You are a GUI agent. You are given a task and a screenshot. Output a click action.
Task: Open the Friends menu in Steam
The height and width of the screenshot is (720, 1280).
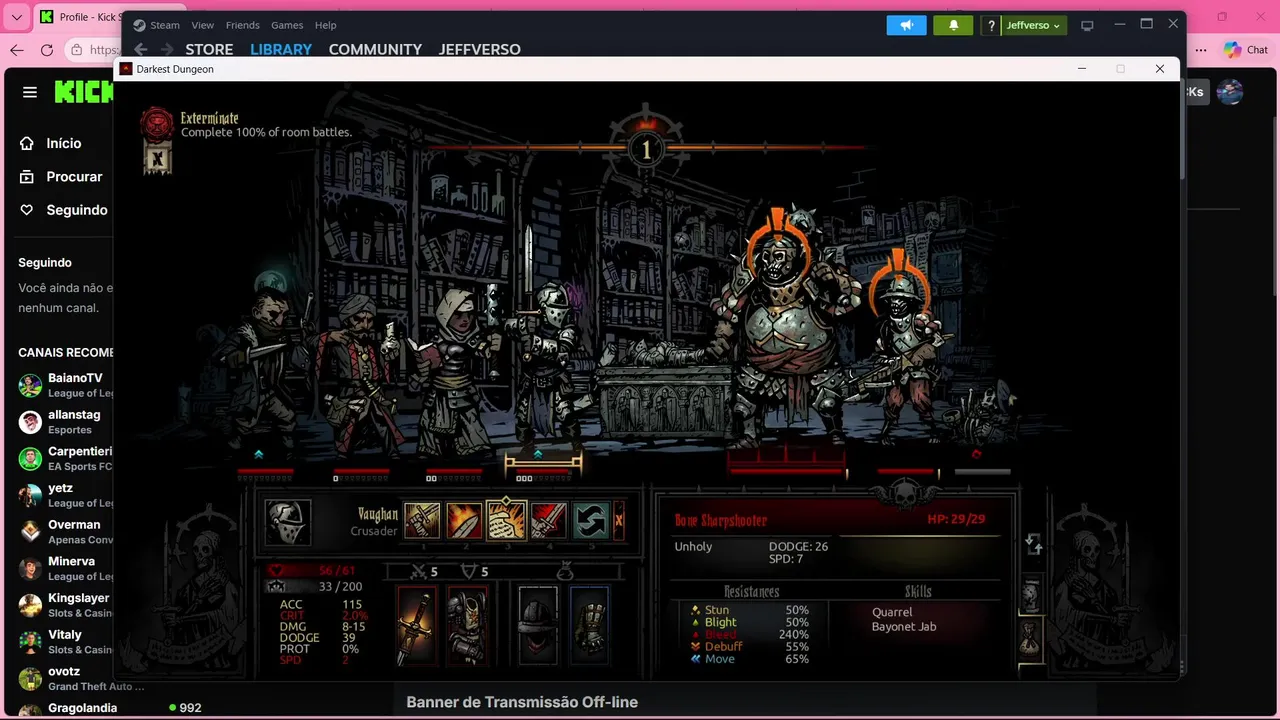tap(243, 25)
